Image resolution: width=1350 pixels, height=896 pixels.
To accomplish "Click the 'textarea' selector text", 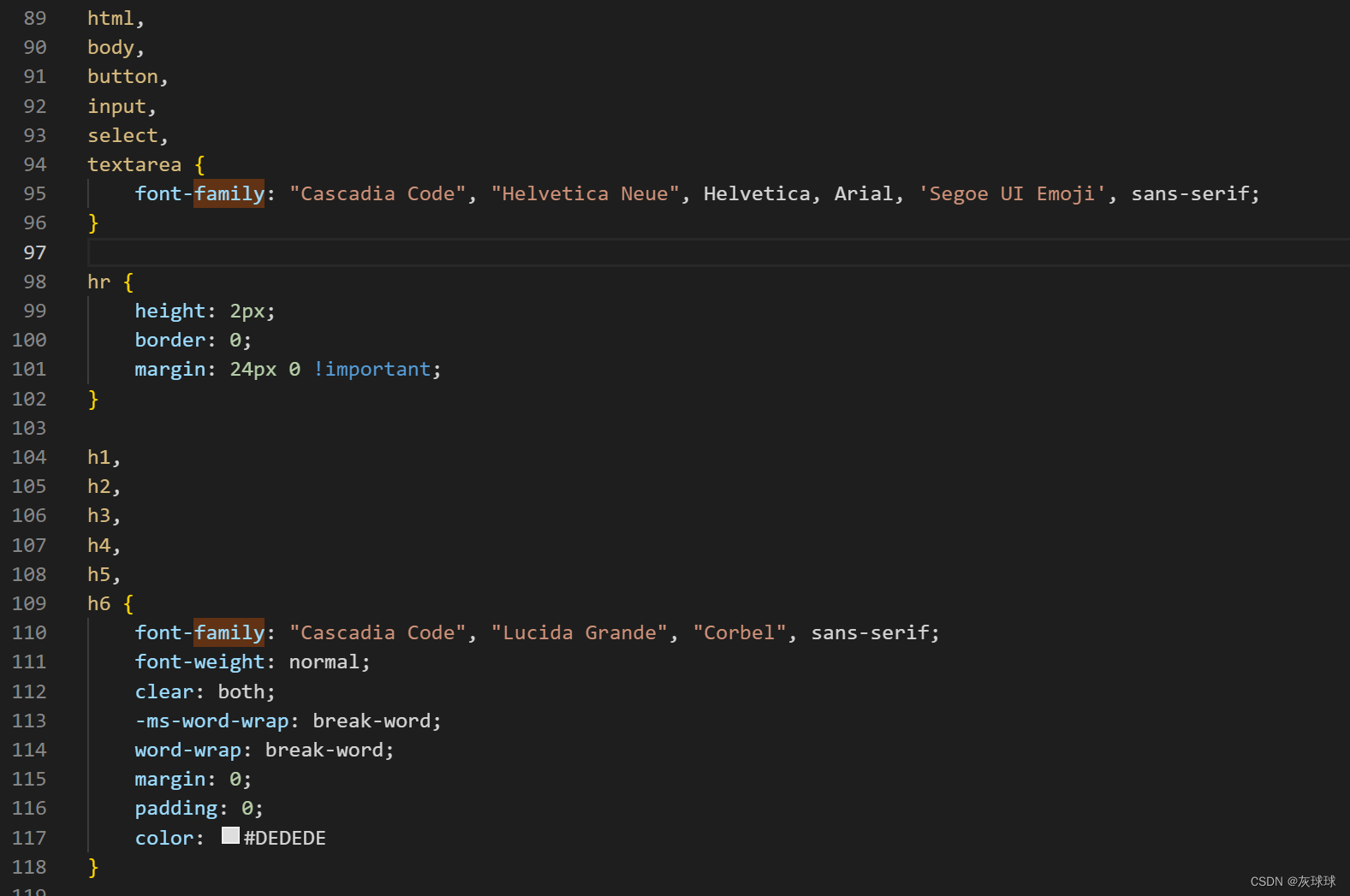I will click(x=134, y=164).
